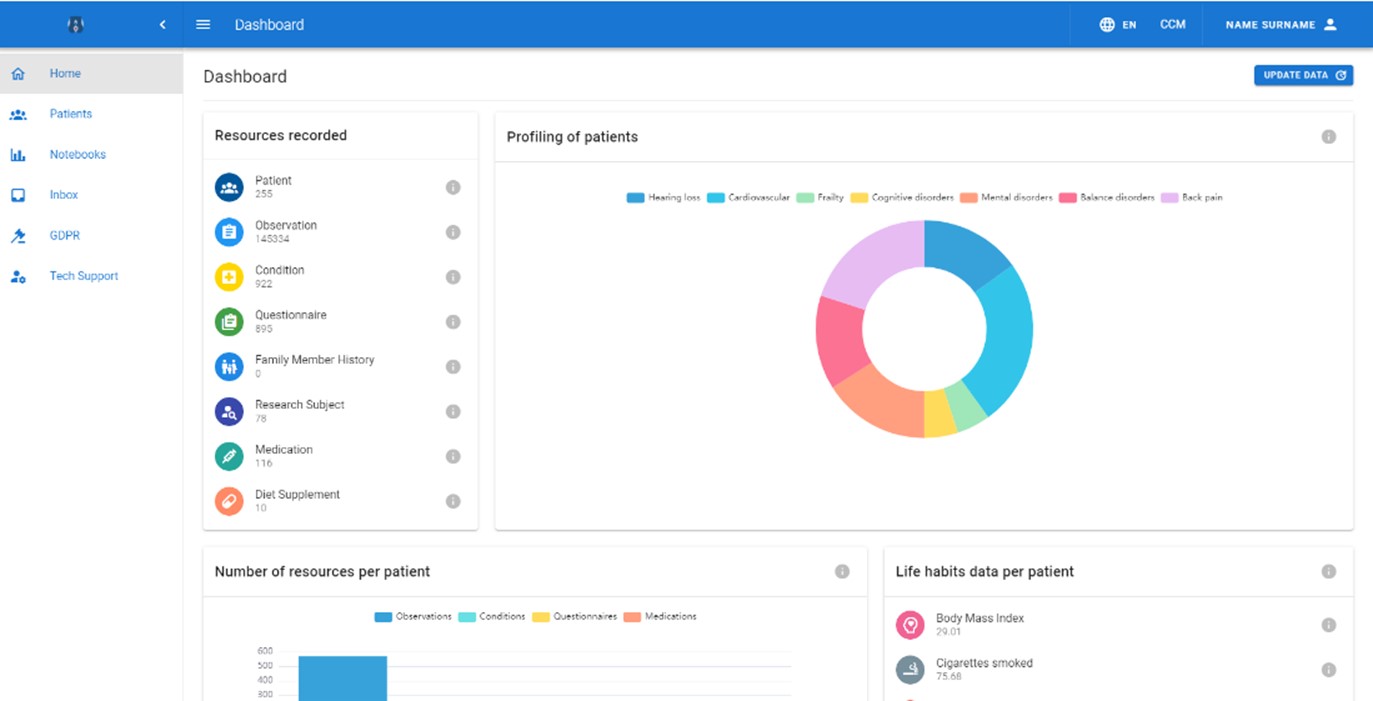Viewport: 1373px width, 701px height.
Task: Click the app logo in header
Action: tap(75, 25)
